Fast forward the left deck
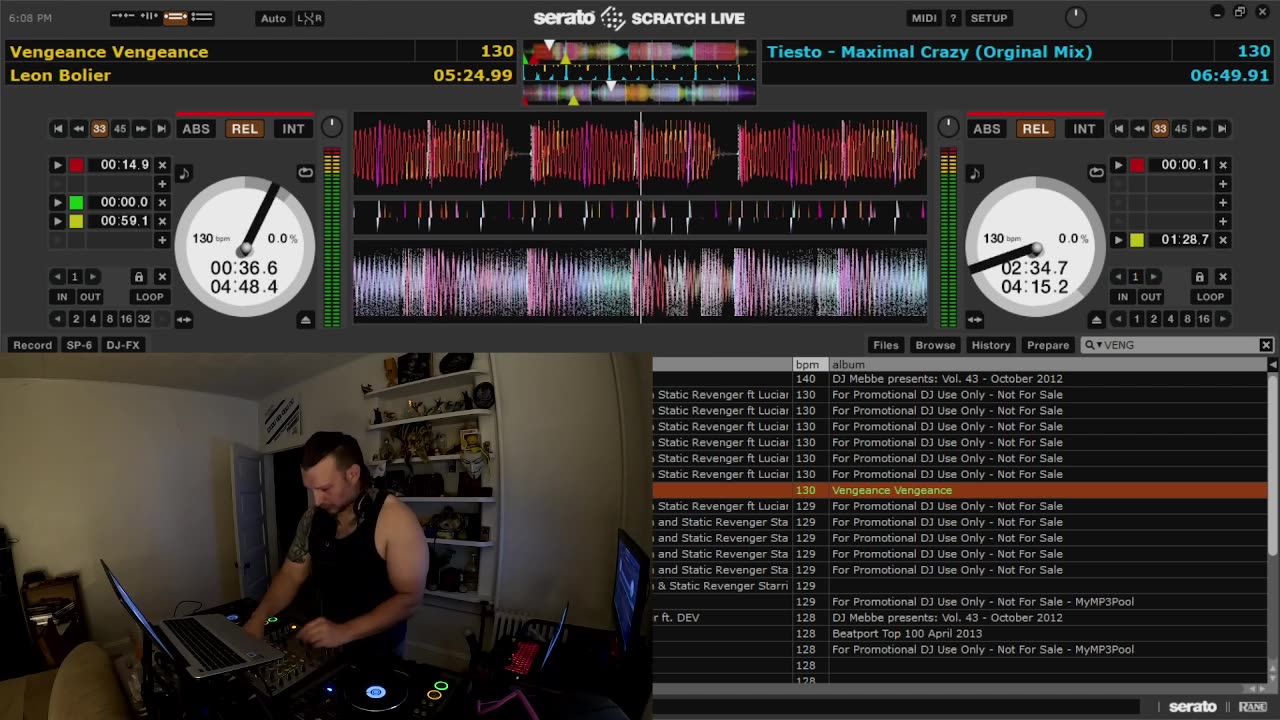This screenshot has height=720, width=1280. (x=141, y=128)
